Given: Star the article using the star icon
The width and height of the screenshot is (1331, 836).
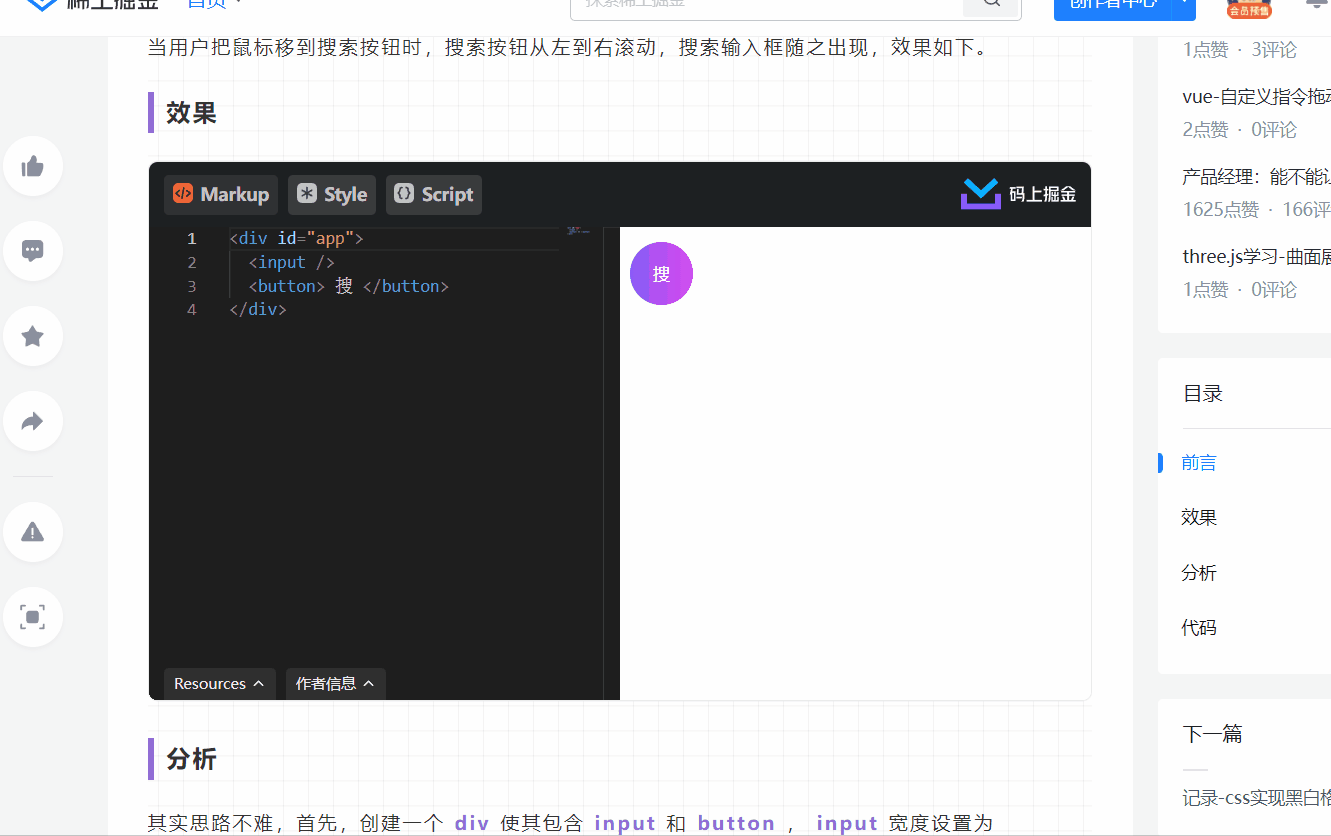Looking at the screenshot, I should (x=33, y=336).
